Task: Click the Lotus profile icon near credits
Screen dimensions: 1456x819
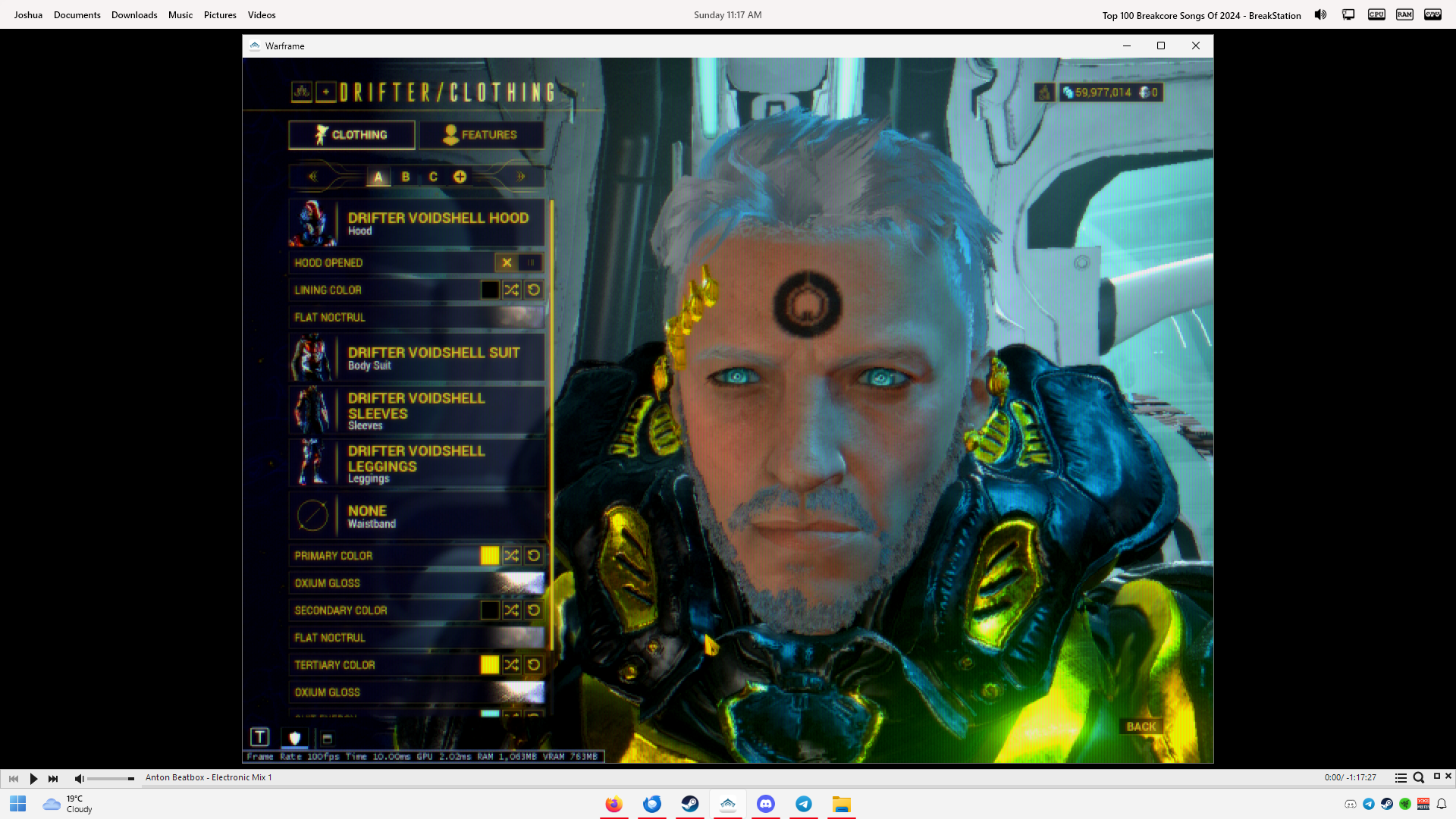Action: point(1045,93)
